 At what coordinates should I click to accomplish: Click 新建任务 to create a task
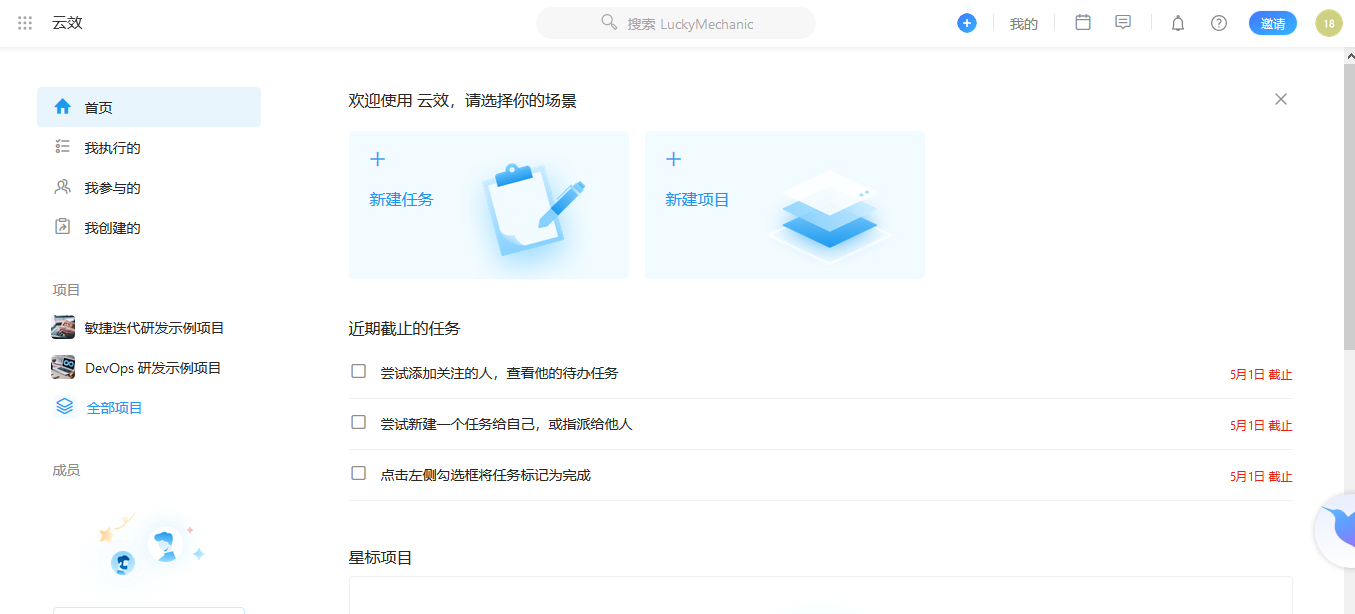(x=401, y=199)
